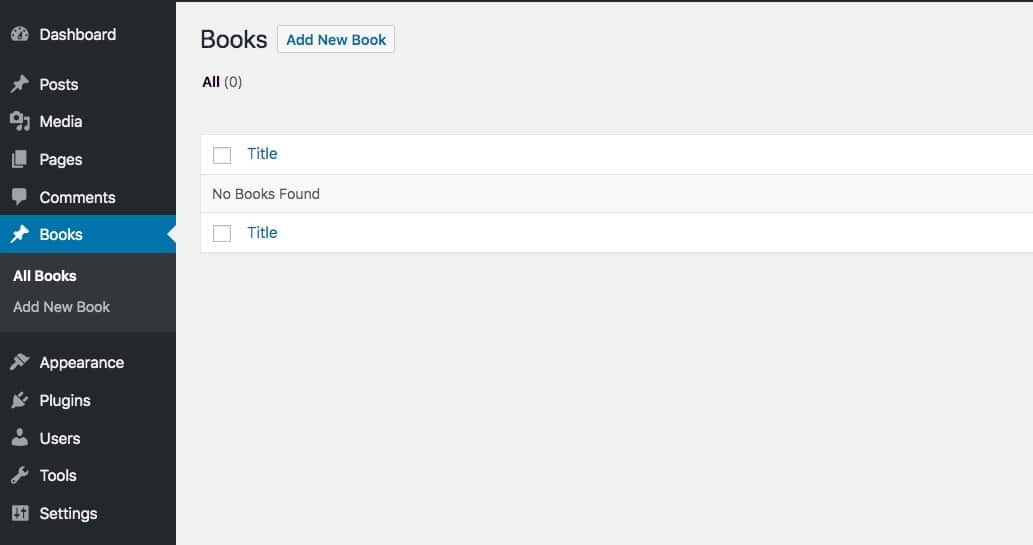The width and height of the screenshot is (1033, 545).
Task: Open the All Books submenu item
Action: pos(45,276)
